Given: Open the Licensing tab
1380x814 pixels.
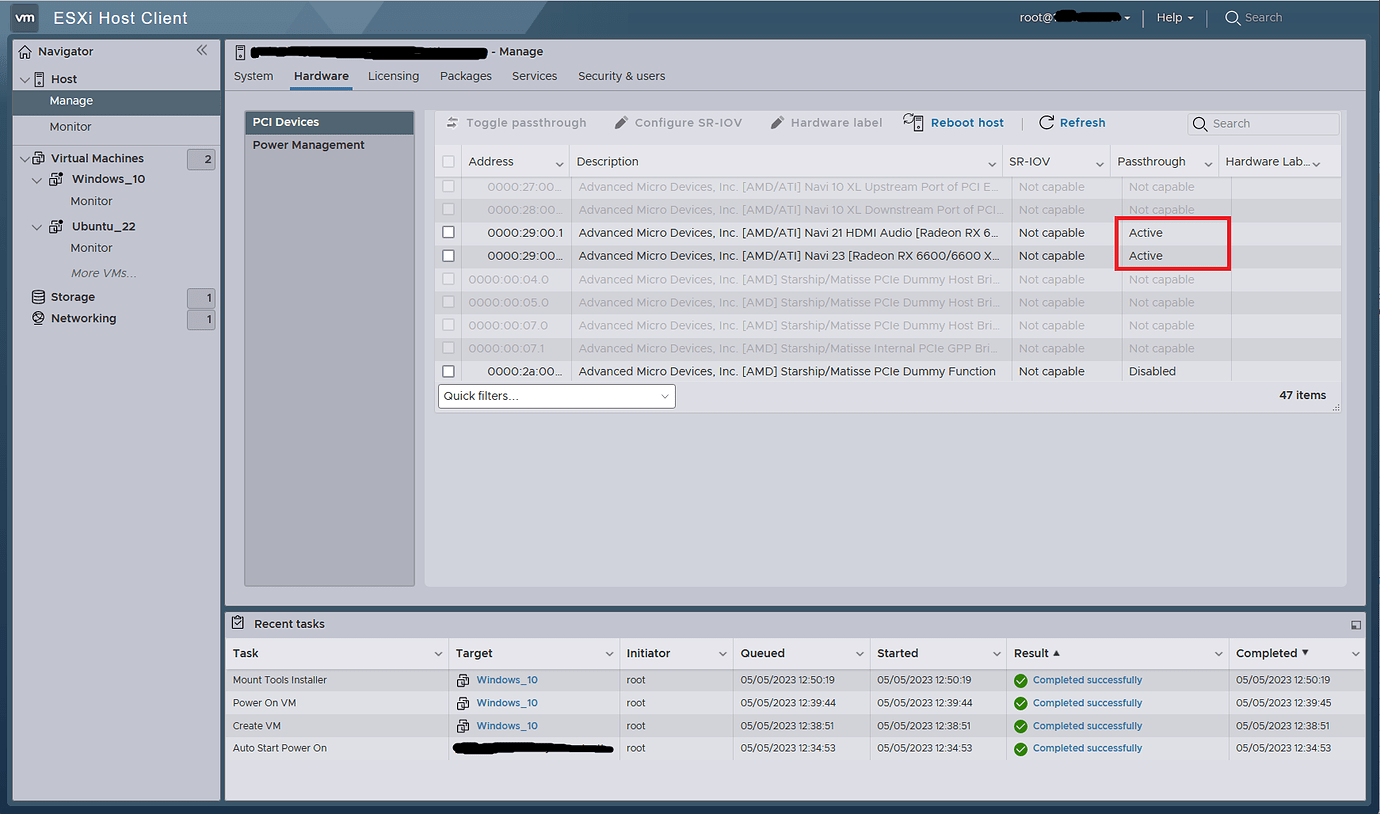Looking at the screenshot, I should coord(393,76).
